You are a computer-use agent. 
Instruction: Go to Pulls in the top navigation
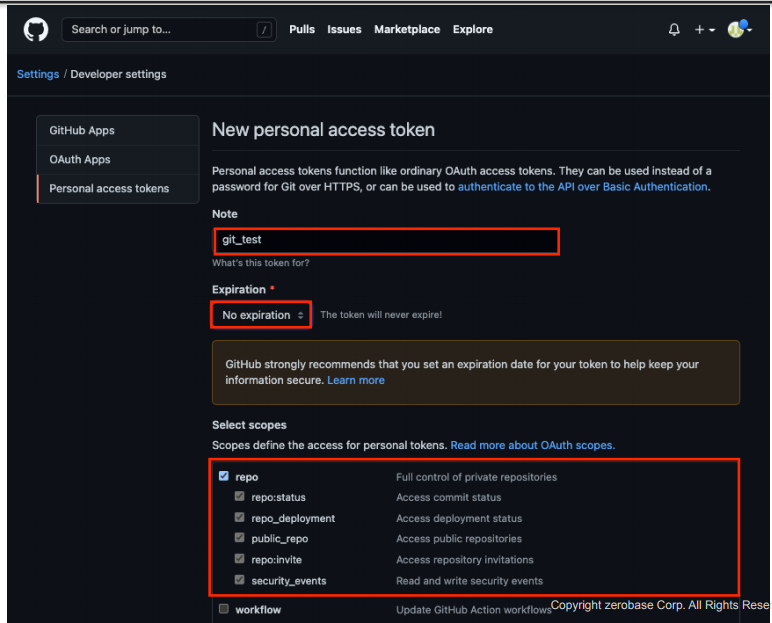pyautogui.click(x=302, y=30)
